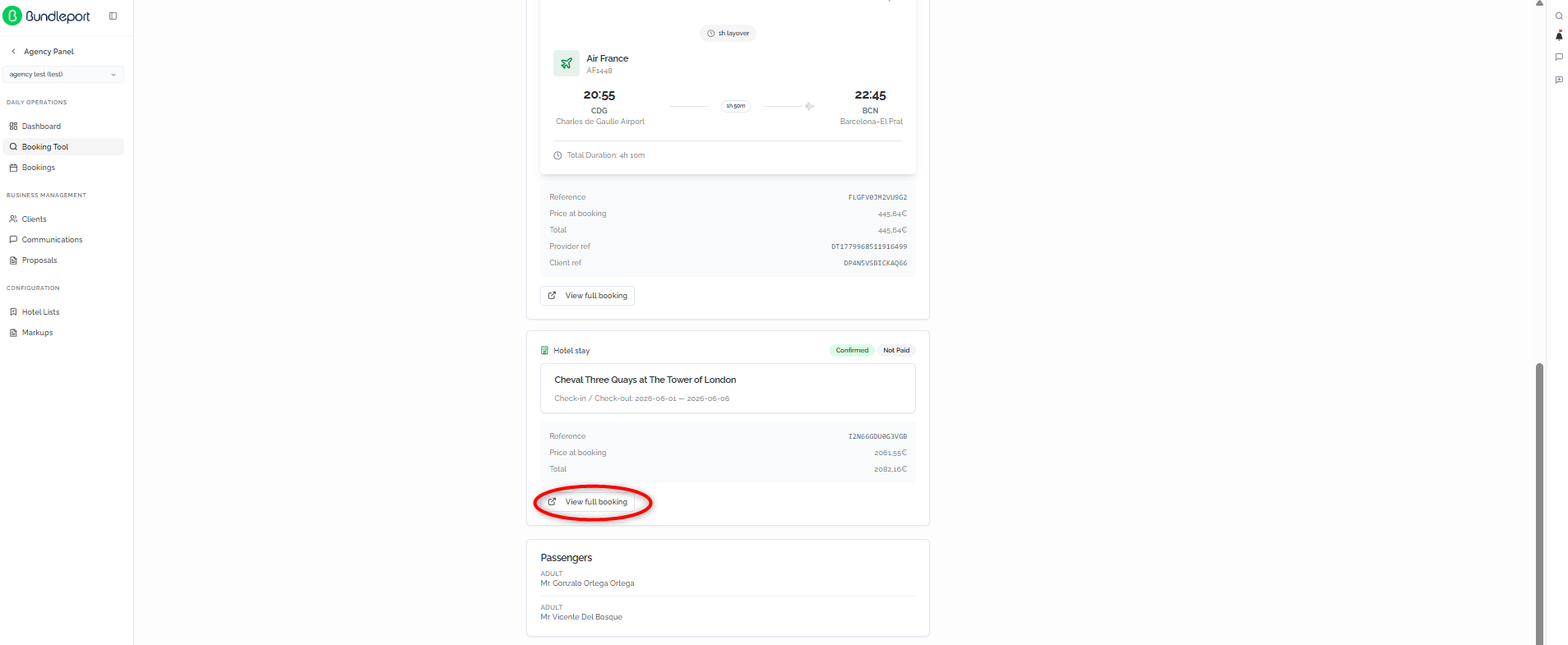The image size is (1568, 645).
Task: Click the Agency Panel label
Action: [x=49, y=52]
